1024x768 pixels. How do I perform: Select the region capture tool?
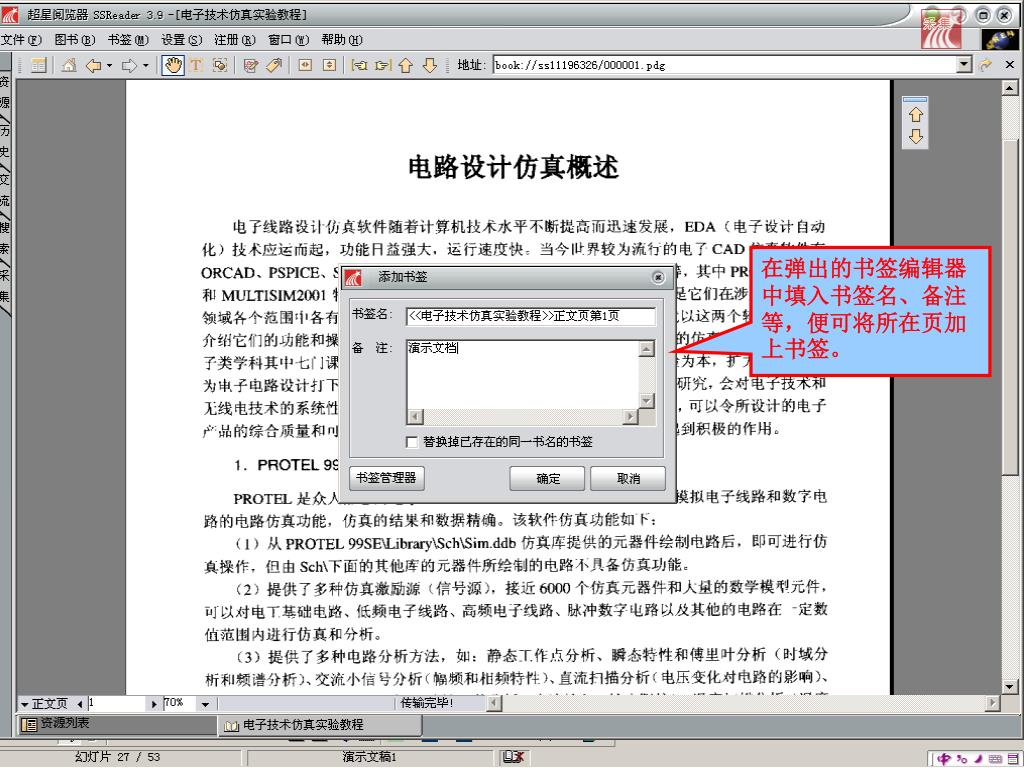221,65
